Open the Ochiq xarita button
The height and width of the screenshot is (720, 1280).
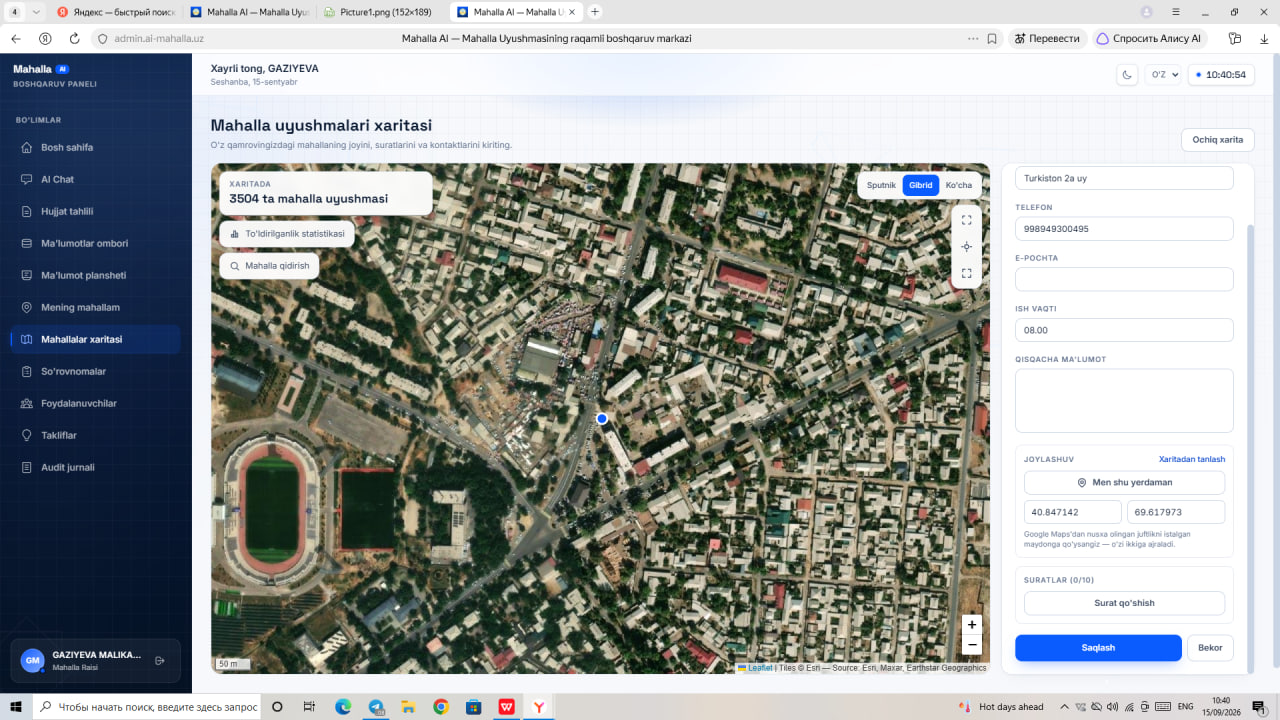click(x=1217, y=140)
